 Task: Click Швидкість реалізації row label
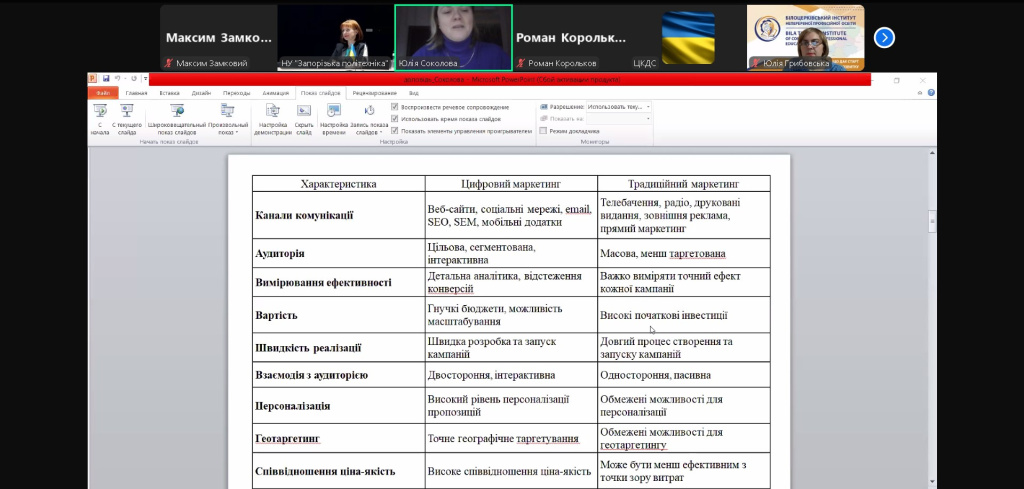tap(308, 348)
